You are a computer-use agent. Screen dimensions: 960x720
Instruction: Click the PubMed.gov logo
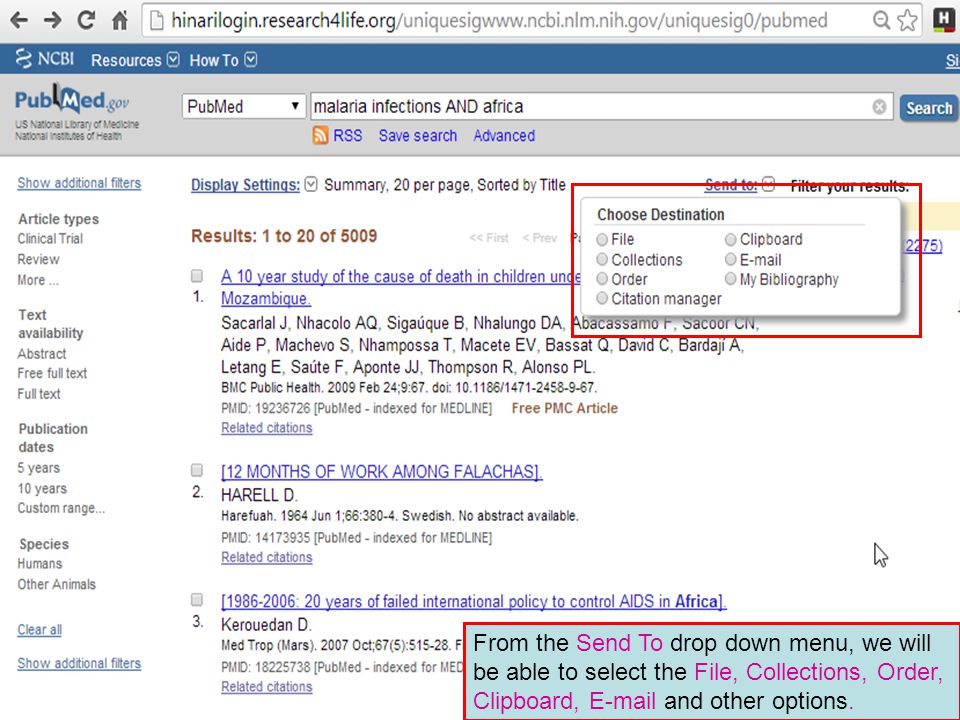coord(72,99)
